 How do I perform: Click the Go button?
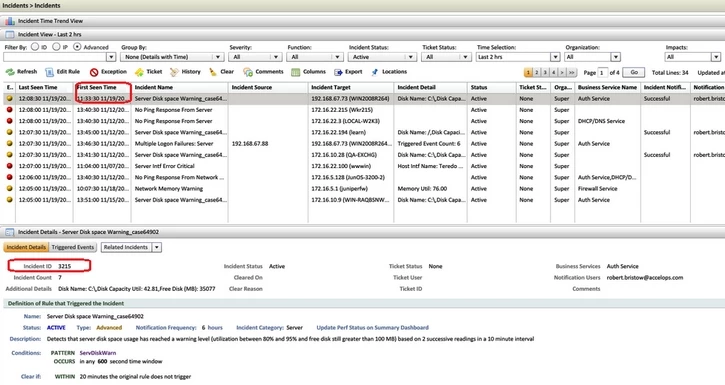point(633,73)
